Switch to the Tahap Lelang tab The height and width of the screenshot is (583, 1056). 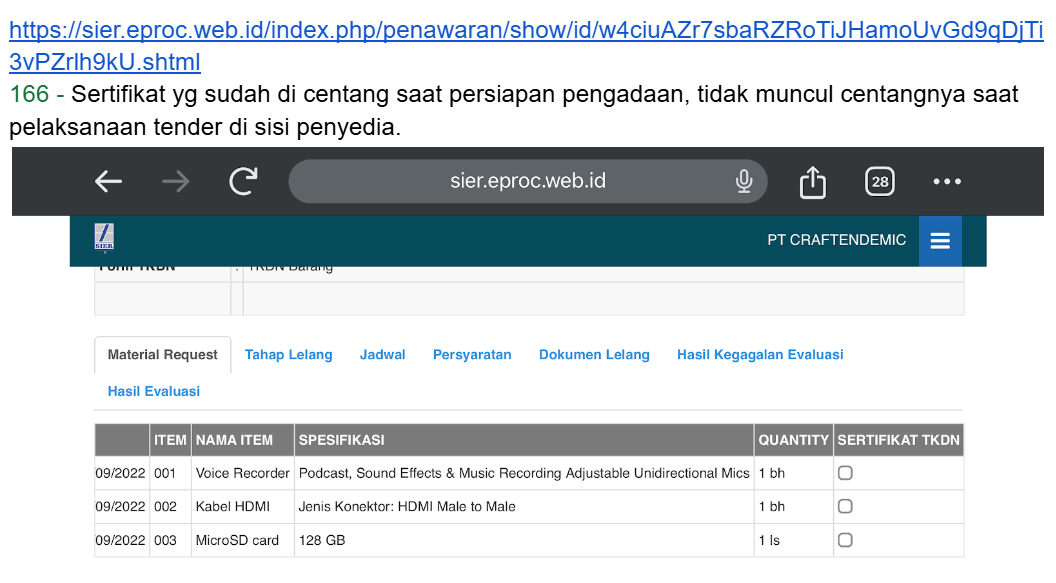point(288,355)
